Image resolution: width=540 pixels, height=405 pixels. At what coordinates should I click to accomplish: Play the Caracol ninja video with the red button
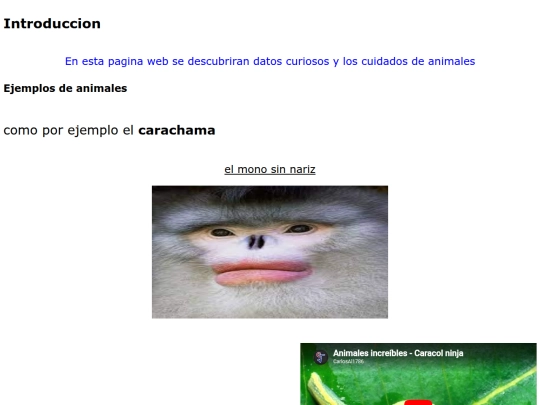click(x=418, y=403)
